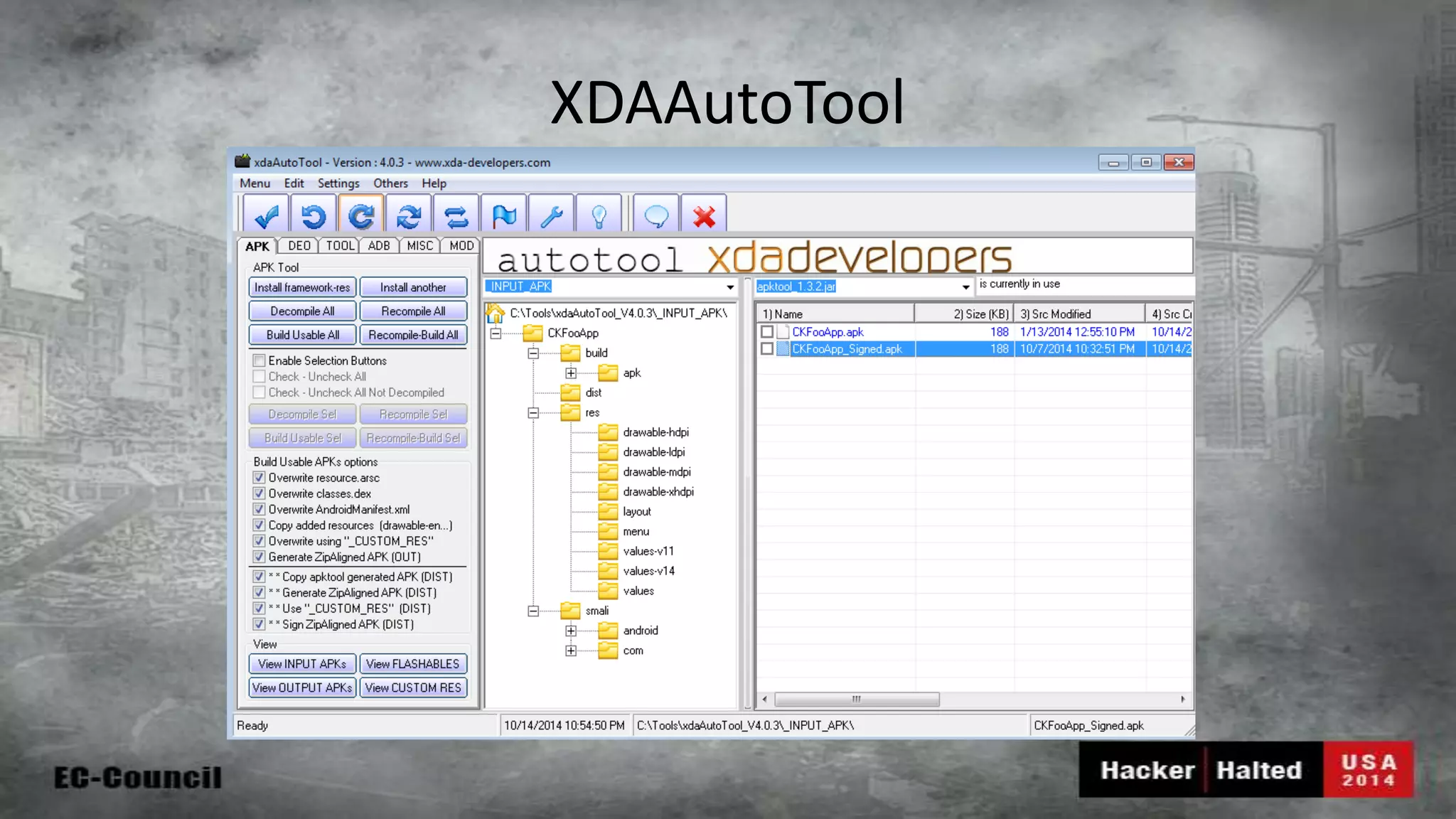This screenshot has width=1456, height=819.
Task: Click the scrollbar left arrow in file list
Action: [765, 700]
